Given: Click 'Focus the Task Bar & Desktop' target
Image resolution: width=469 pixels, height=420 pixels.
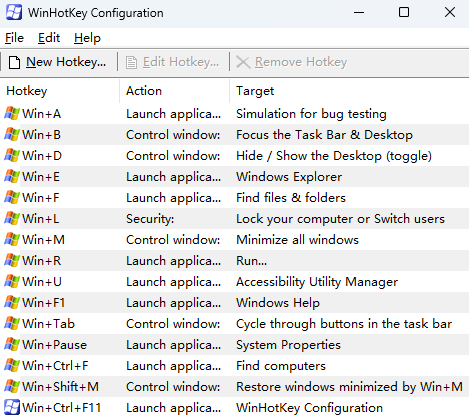Looking at the screenshot, I should pos(324,135).
